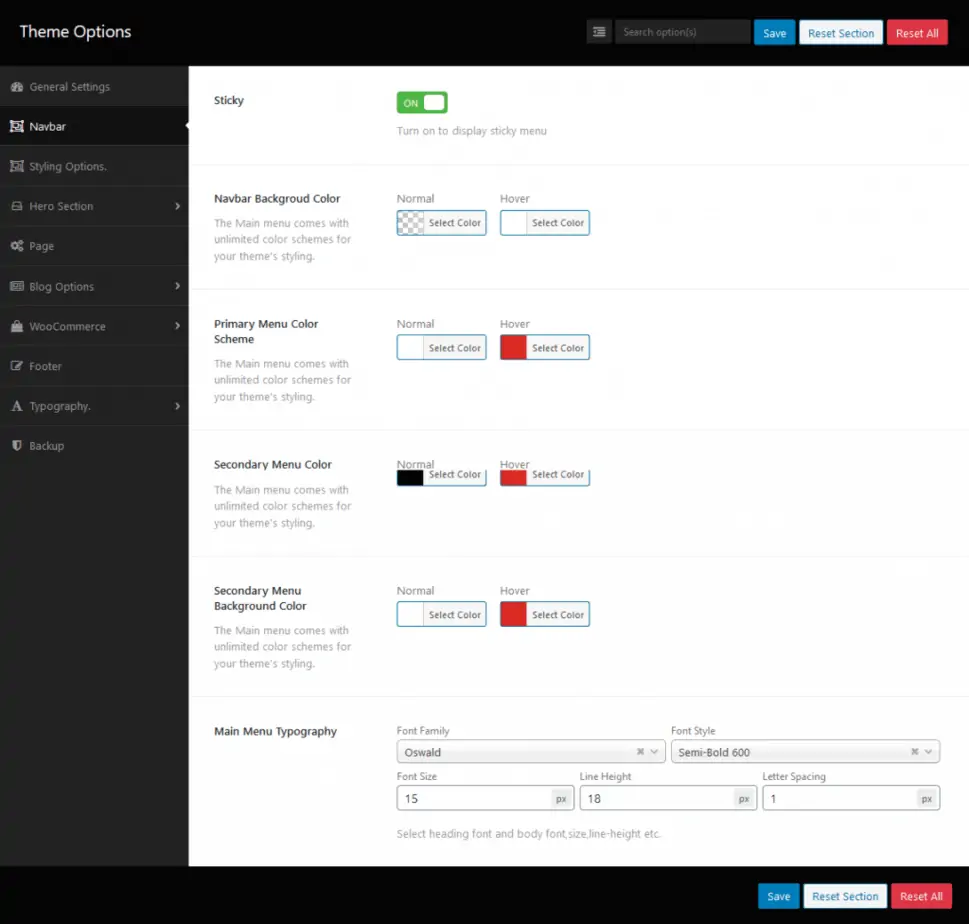Expand the Hero Section submenu arrow
Viewport: 969px width, 924px height.
pos(177,206)
